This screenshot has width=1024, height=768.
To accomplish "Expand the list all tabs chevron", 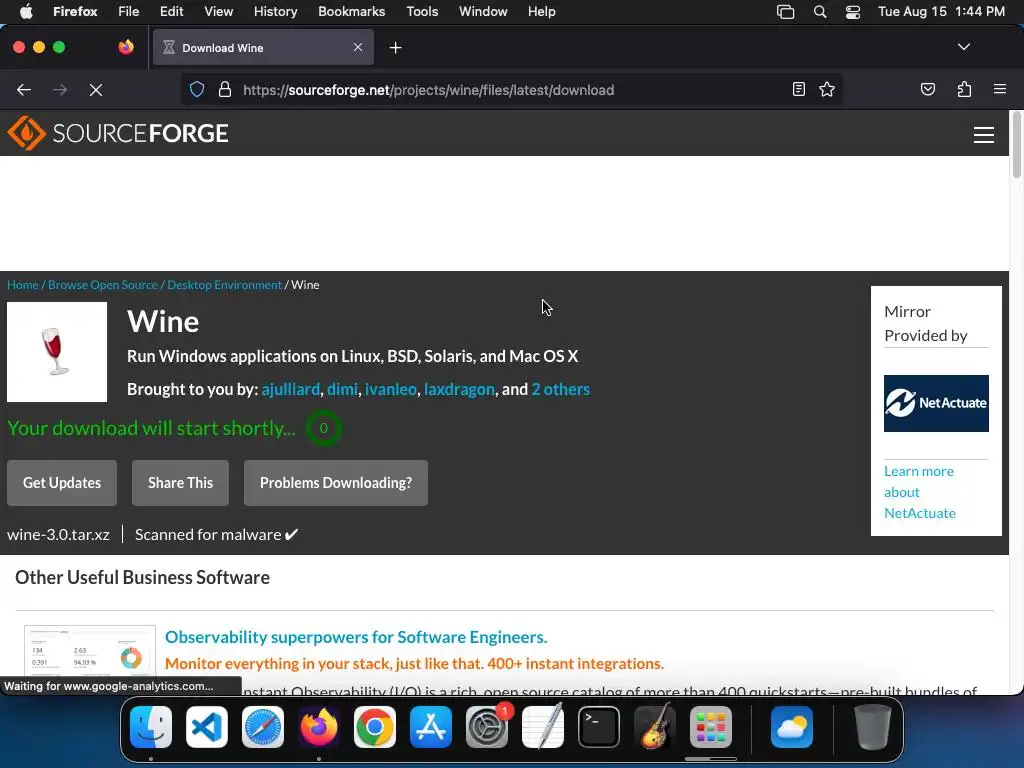I will click(x=963, y=47).
